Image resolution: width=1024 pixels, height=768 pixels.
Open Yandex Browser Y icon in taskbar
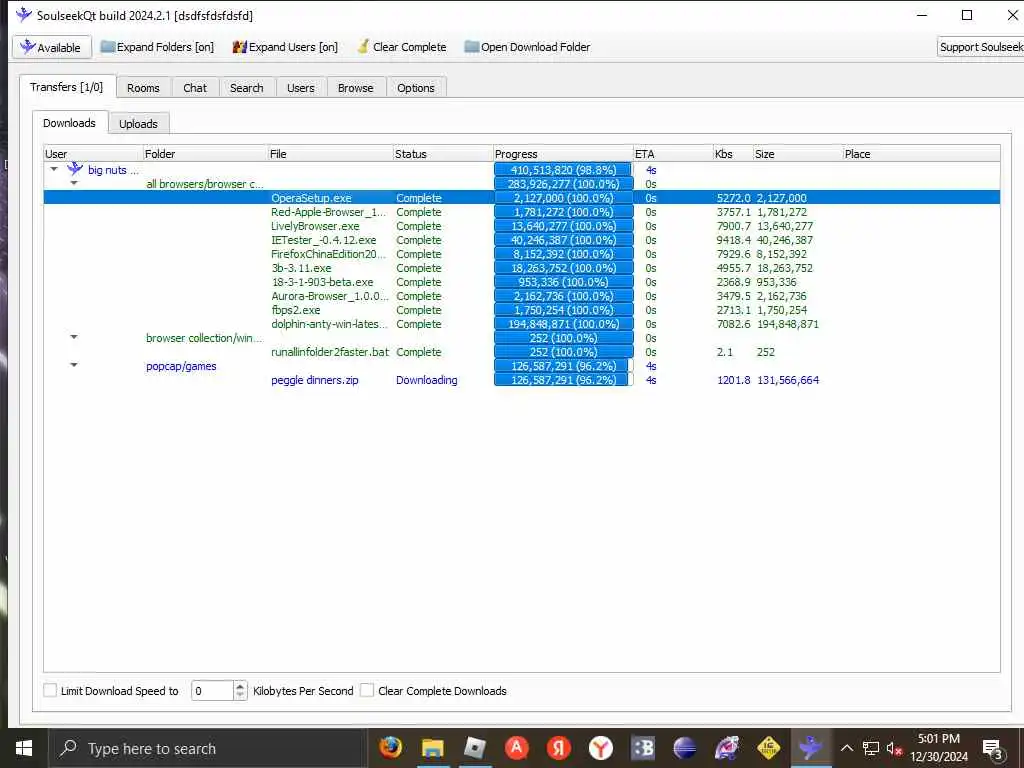(x=600, y=748)
